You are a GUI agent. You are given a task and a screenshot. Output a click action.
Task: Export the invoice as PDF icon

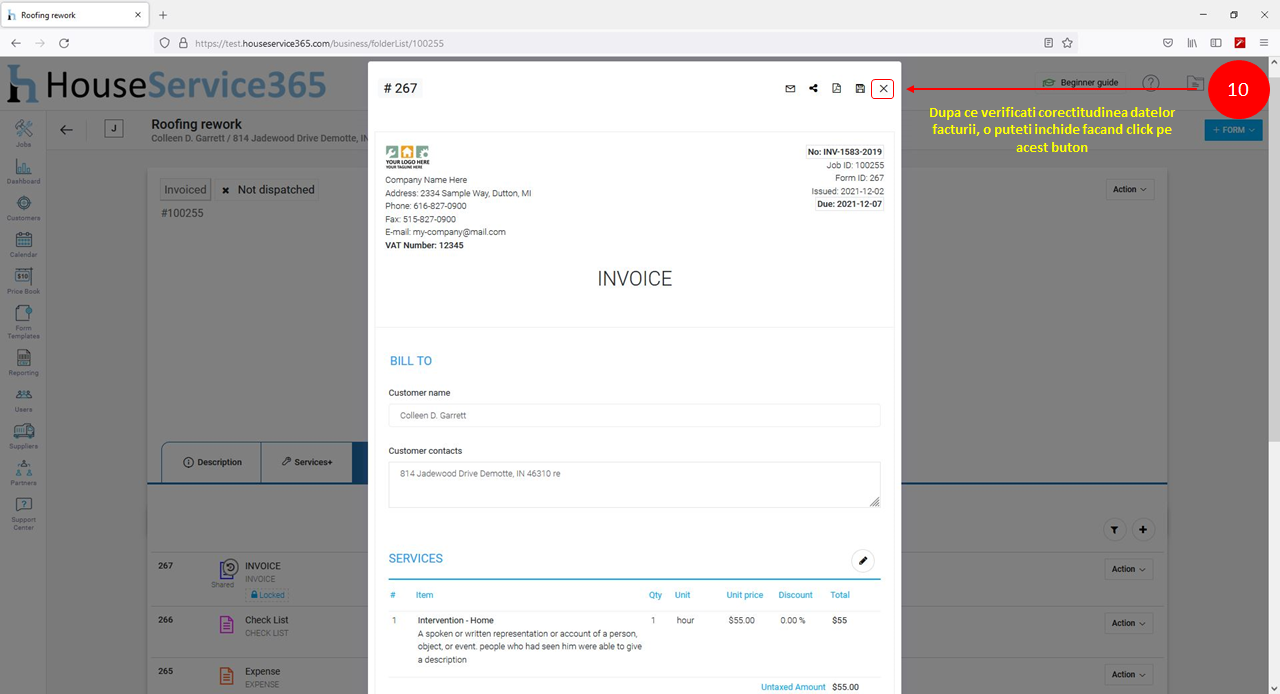click(x=837, y=89)
